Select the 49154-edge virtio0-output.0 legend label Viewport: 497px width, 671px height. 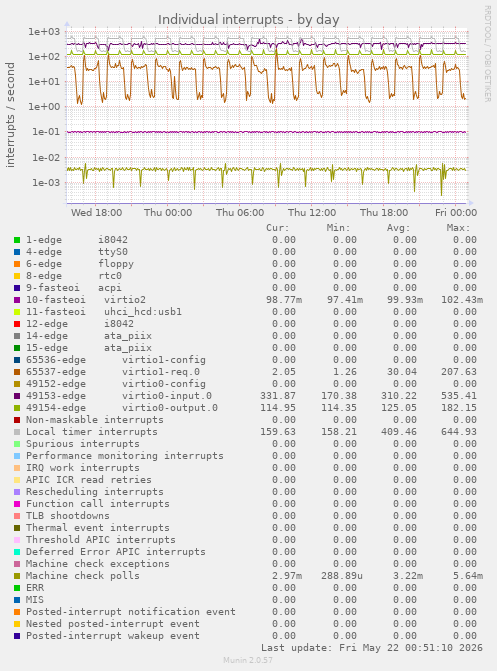coord(122,408)
